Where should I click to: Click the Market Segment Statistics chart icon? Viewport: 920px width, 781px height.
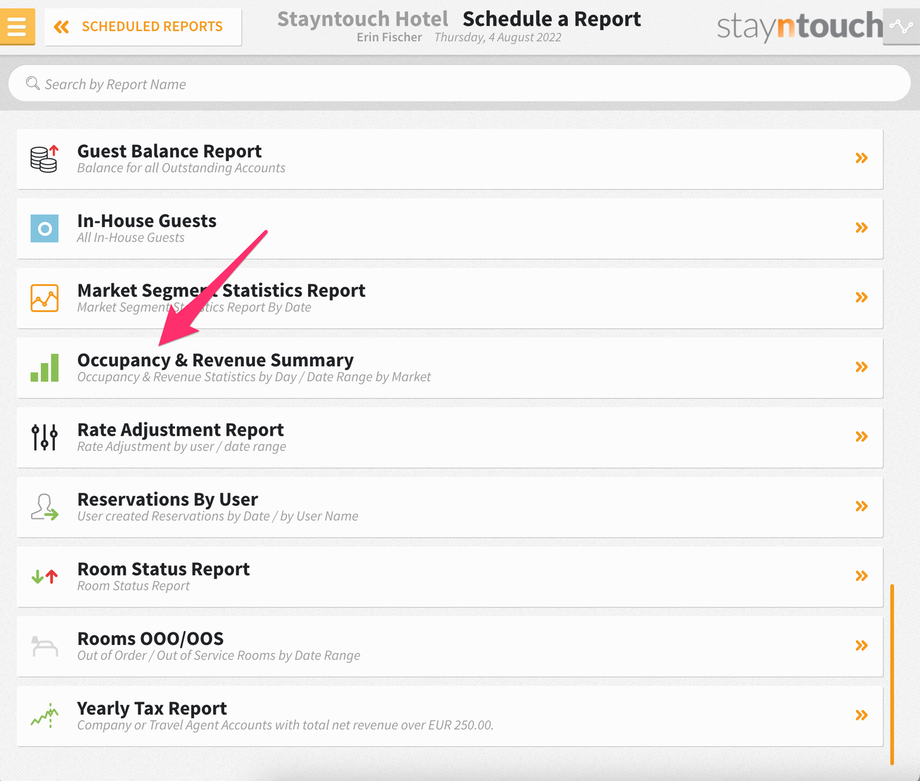(x=45, y=298)
